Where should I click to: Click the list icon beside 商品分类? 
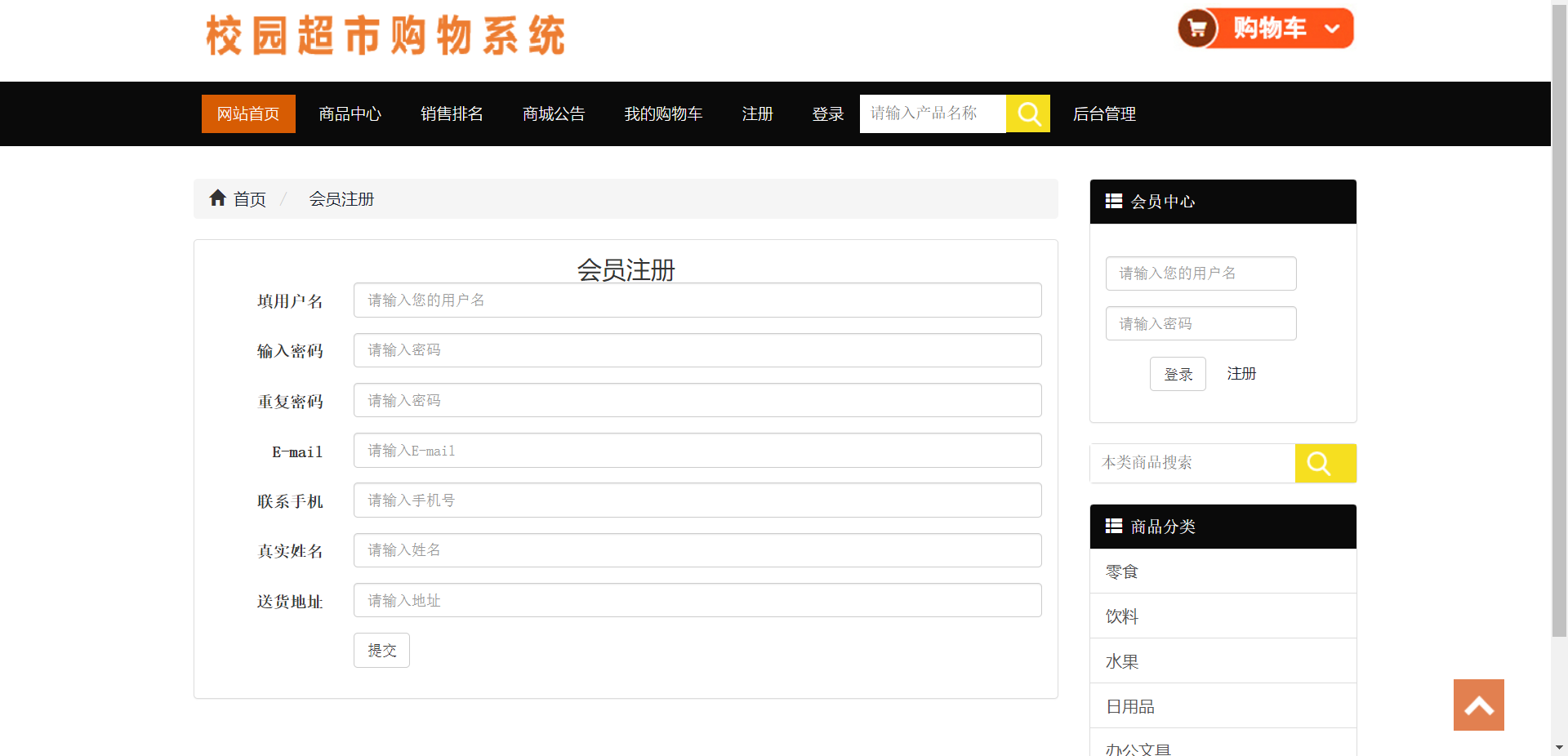tap(1114, 526)
